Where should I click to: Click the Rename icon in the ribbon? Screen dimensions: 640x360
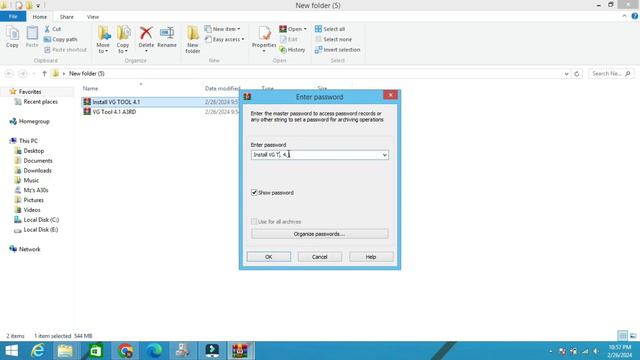click(x=167, y=37)
